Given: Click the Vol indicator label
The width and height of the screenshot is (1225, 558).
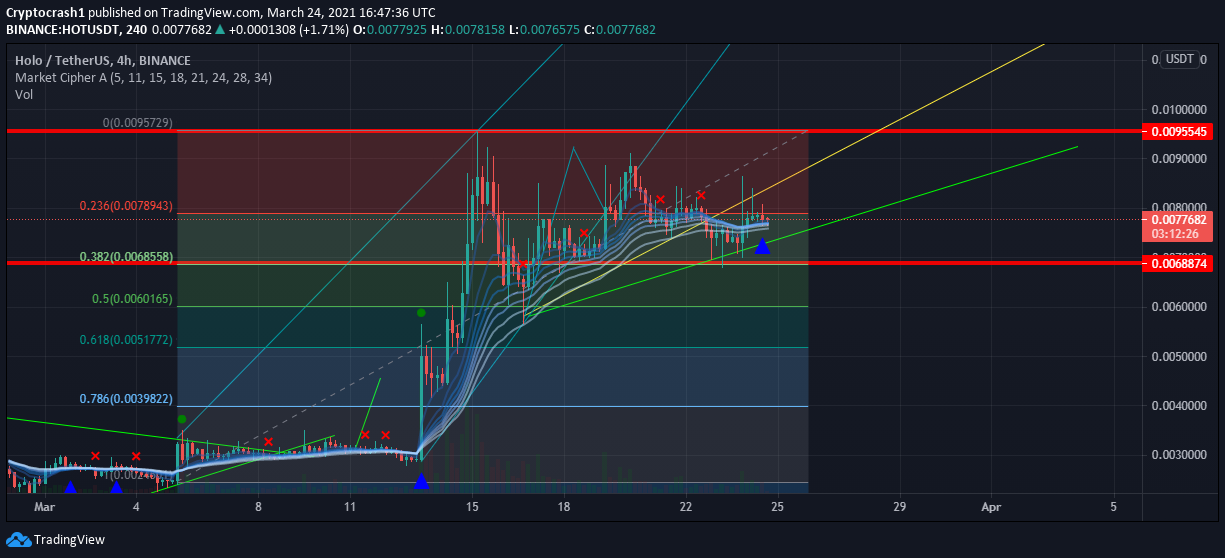Looking at the screenshot, I should coord(23,94).
